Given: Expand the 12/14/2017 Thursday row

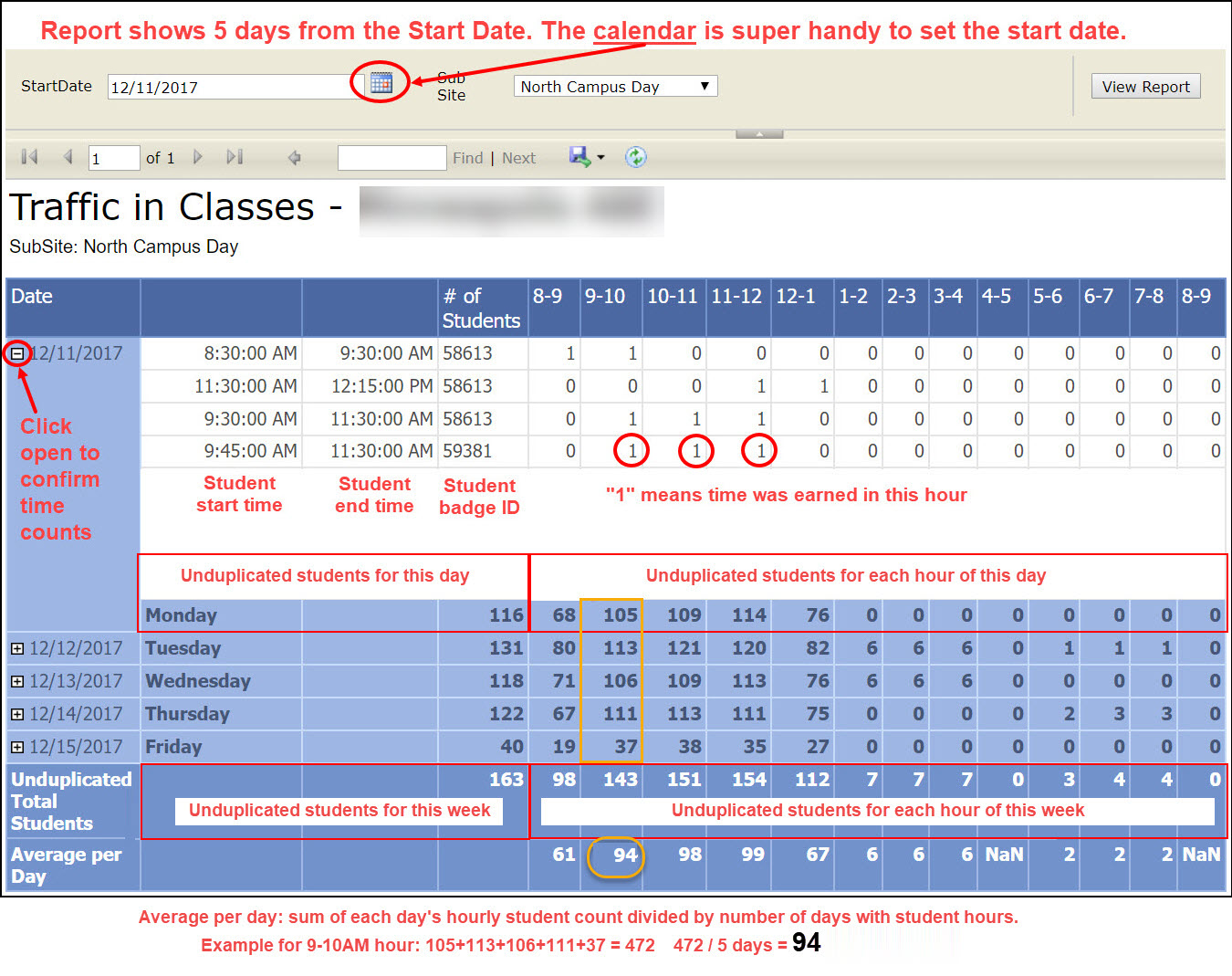Looking at the screenshot, I should click(x=16, y=714).
